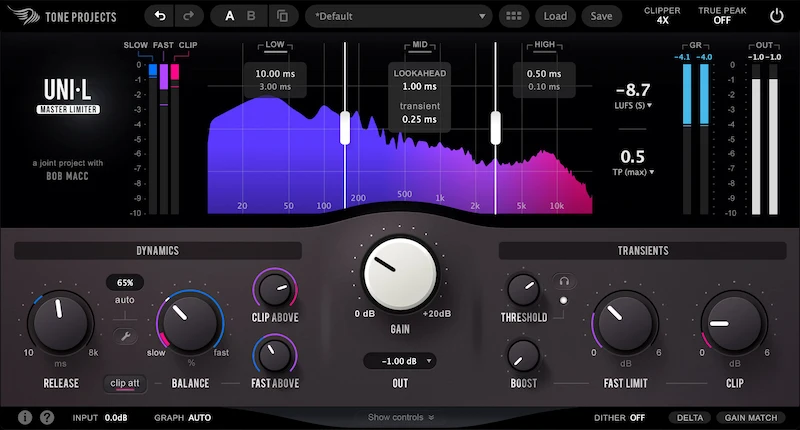Click the THRESHOLD knob
Viewport: 800px width, 430px height.
tap(523, 289)
